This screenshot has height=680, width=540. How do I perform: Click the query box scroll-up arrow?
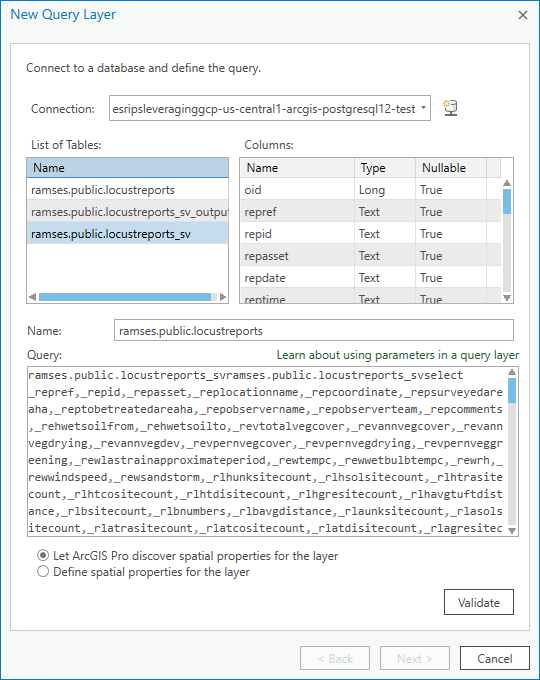512,373
